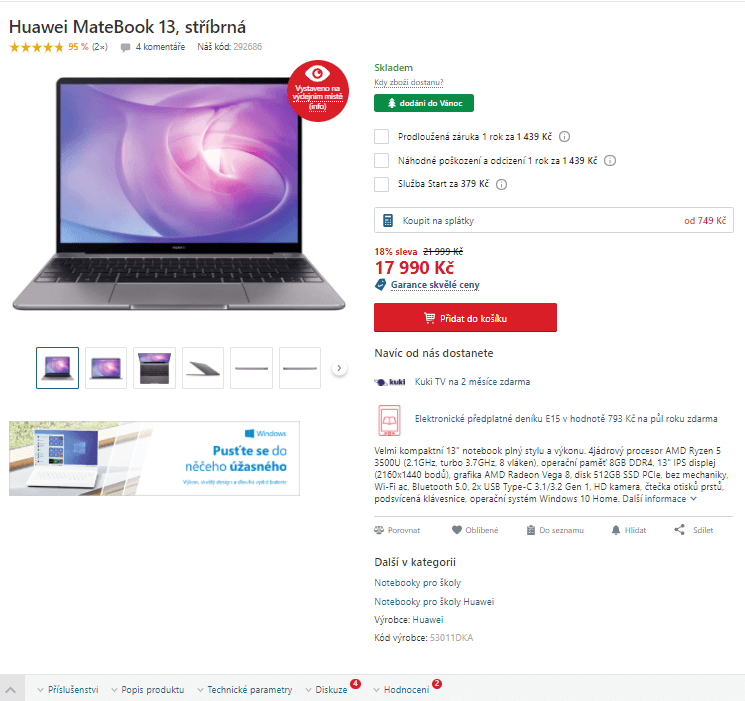Click the Do seznamu clipboard icon
This screenshot has width=745, height=701.
coord(531,530)
